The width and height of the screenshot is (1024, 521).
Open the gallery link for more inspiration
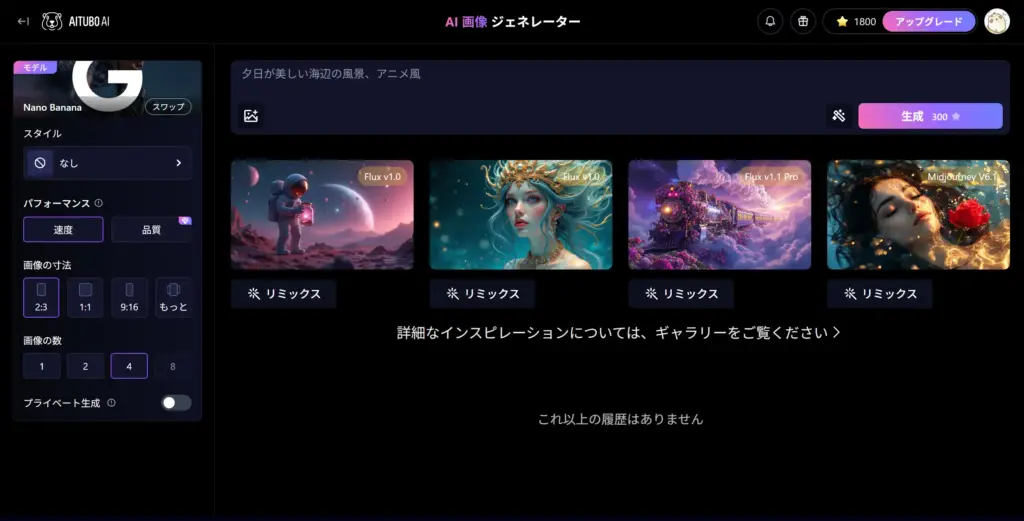(x=618, y=332)
